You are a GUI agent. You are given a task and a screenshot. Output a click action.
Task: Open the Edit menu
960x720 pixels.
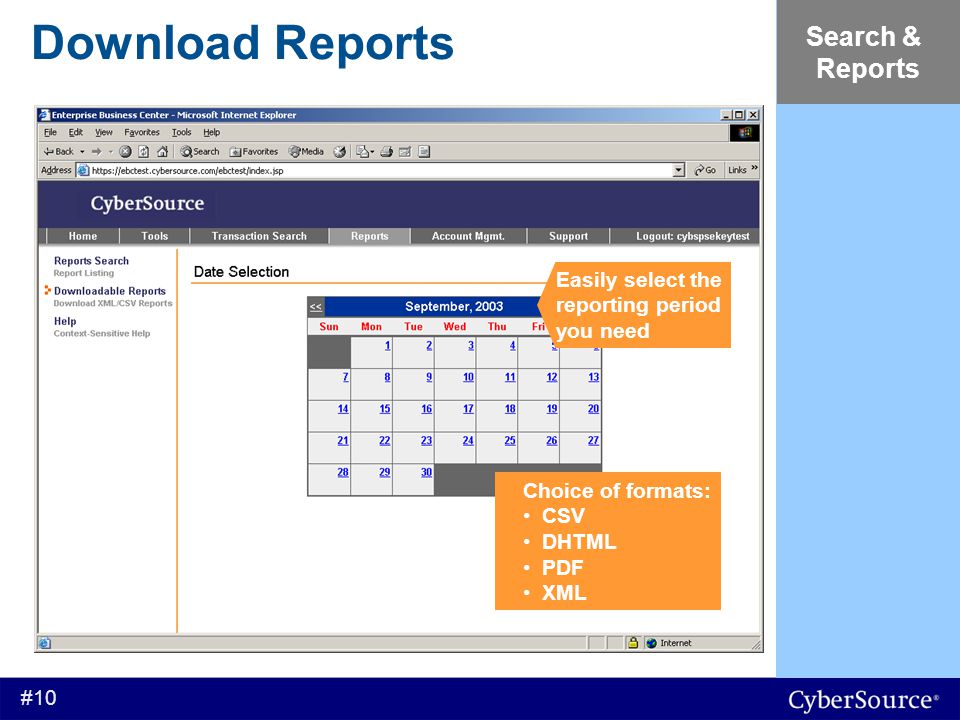pos(75,132)
